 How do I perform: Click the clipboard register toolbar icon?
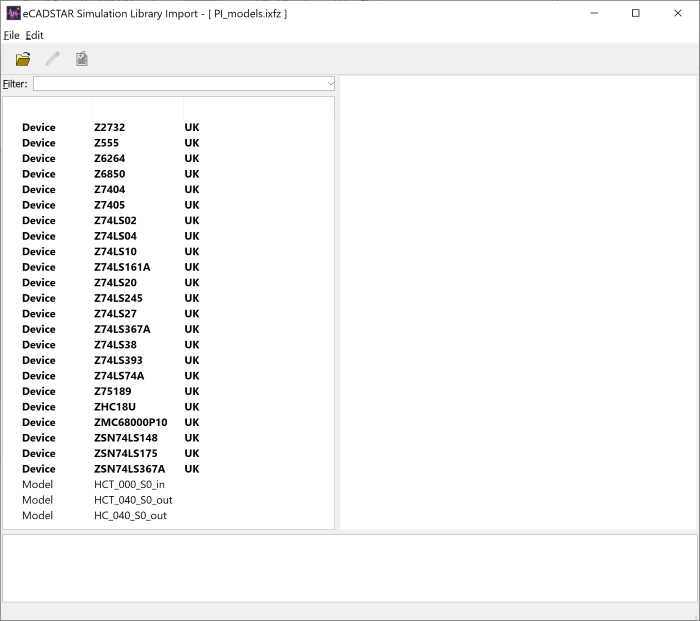[x=82, y=59]
